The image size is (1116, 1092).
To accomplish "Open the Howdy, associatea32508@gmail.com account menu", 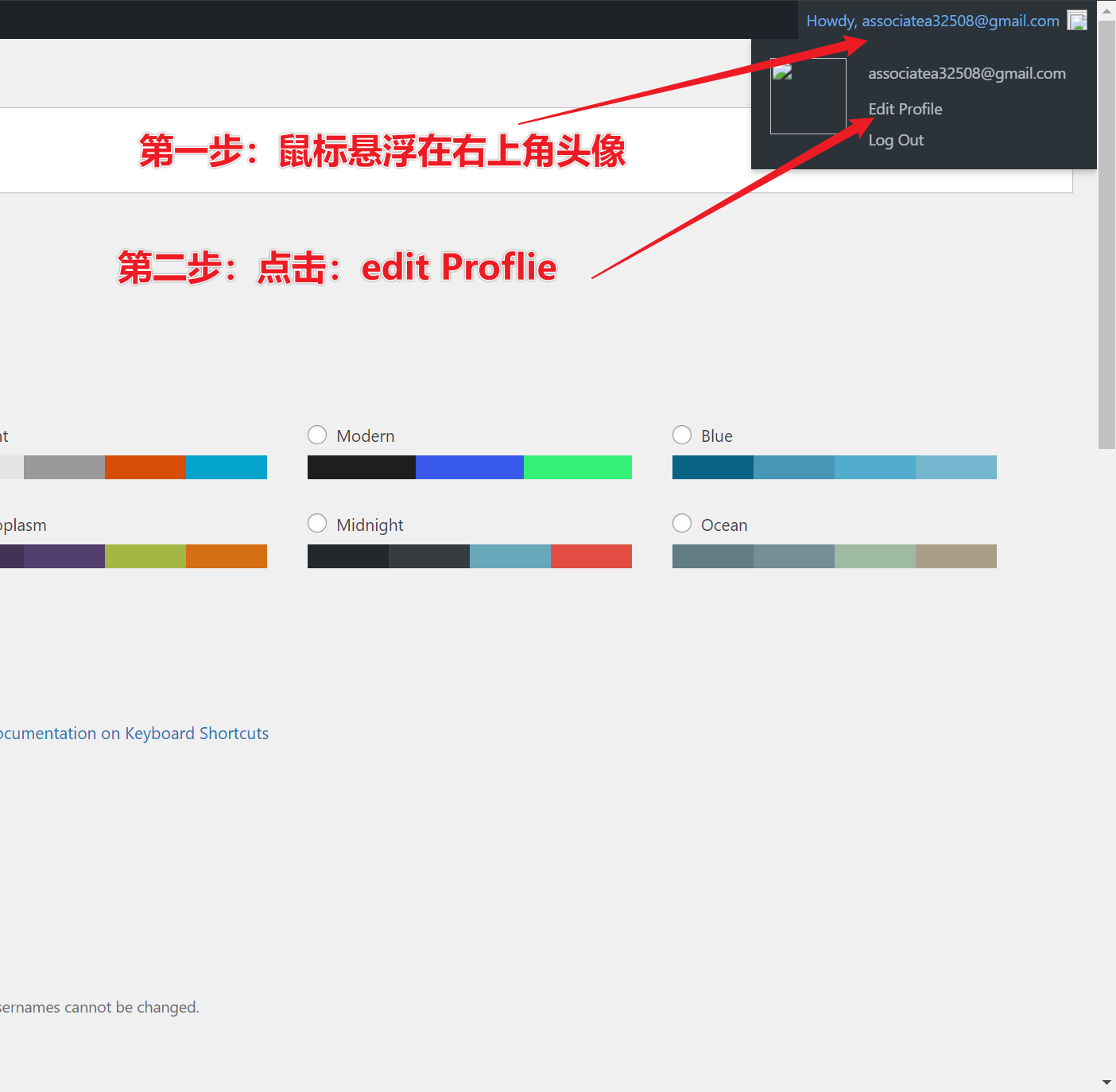I will click(931, 20).
